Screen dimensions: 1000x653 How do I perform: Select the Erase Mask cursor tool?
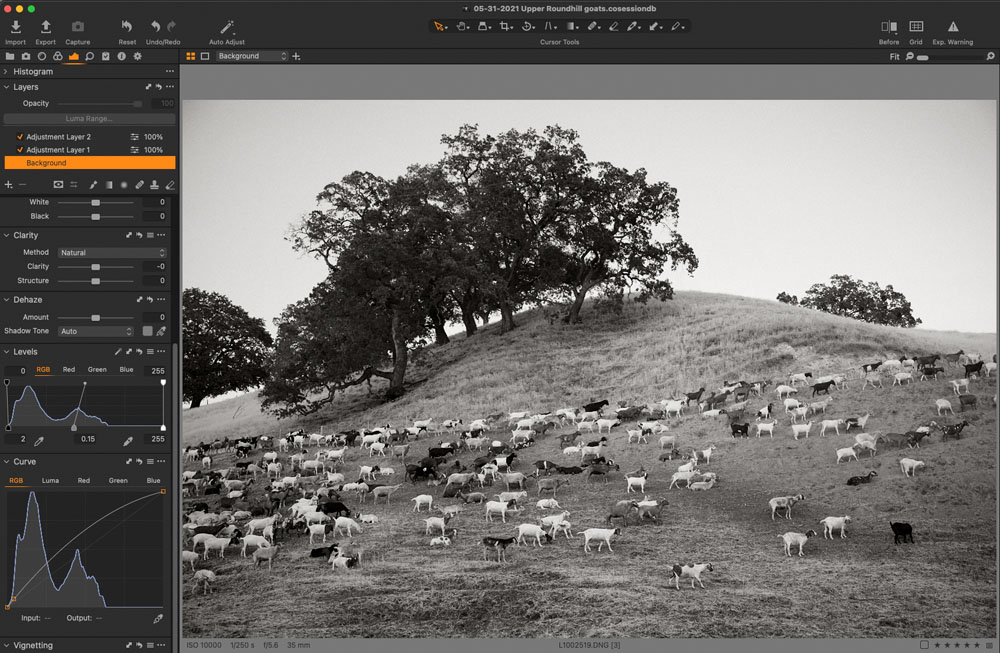[x=614, y=27]
